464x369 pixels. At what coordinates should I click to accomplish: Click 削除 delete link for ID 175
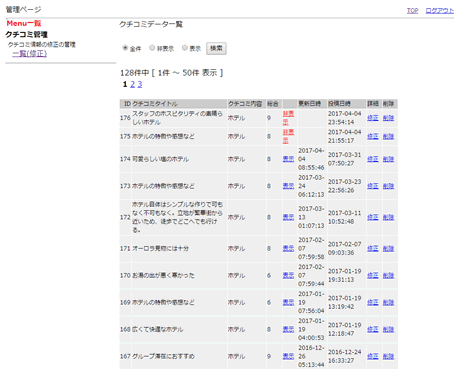pos(388,136)
